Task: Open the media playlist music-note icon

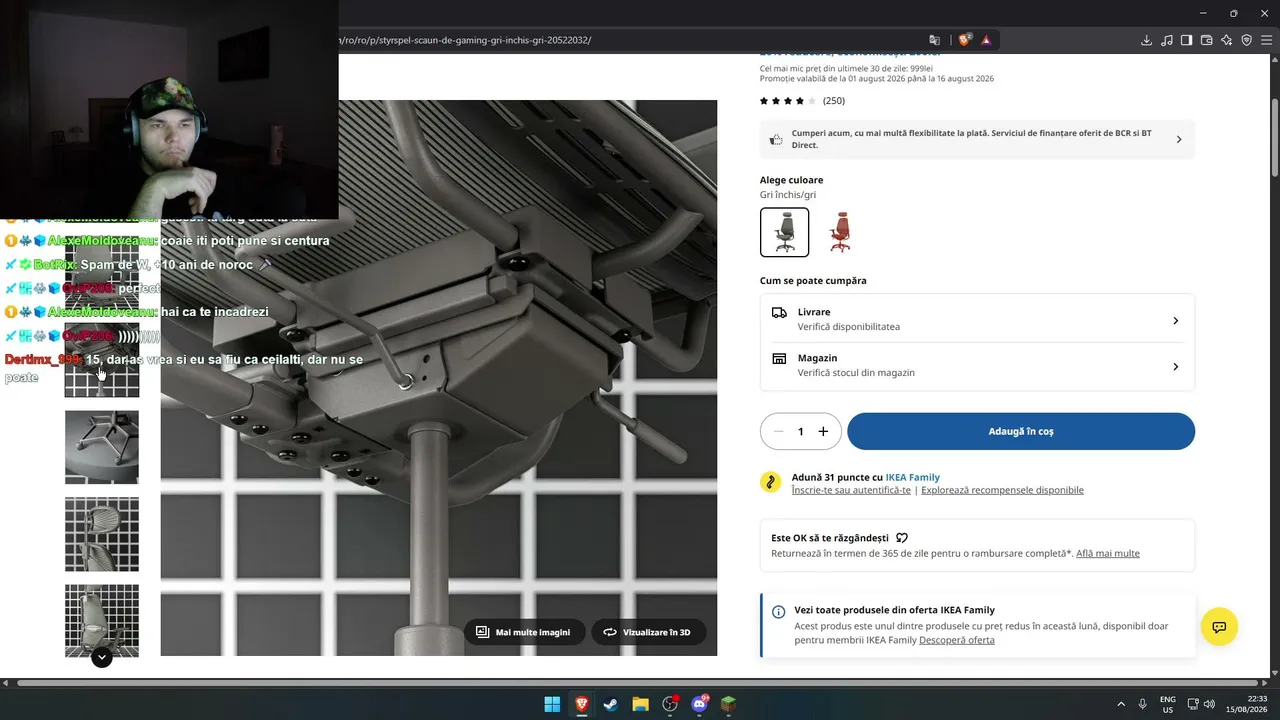Action: 1167,40
